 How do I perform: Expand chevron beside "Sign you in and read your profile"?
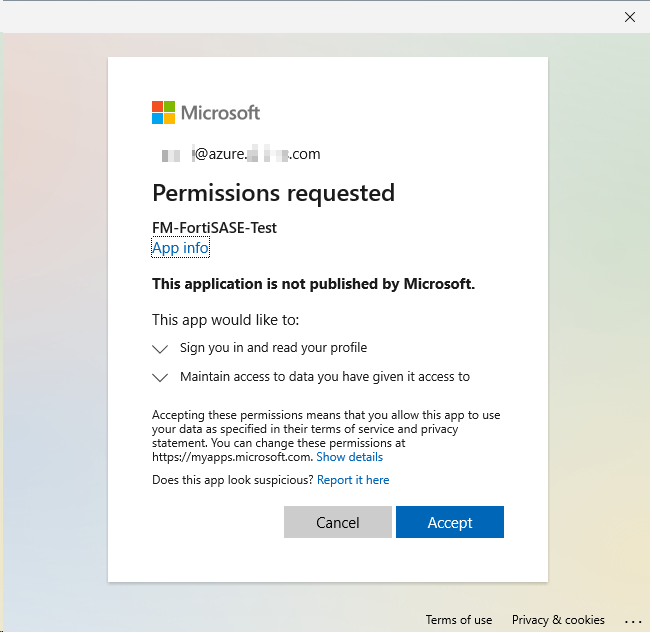[160, 349]
